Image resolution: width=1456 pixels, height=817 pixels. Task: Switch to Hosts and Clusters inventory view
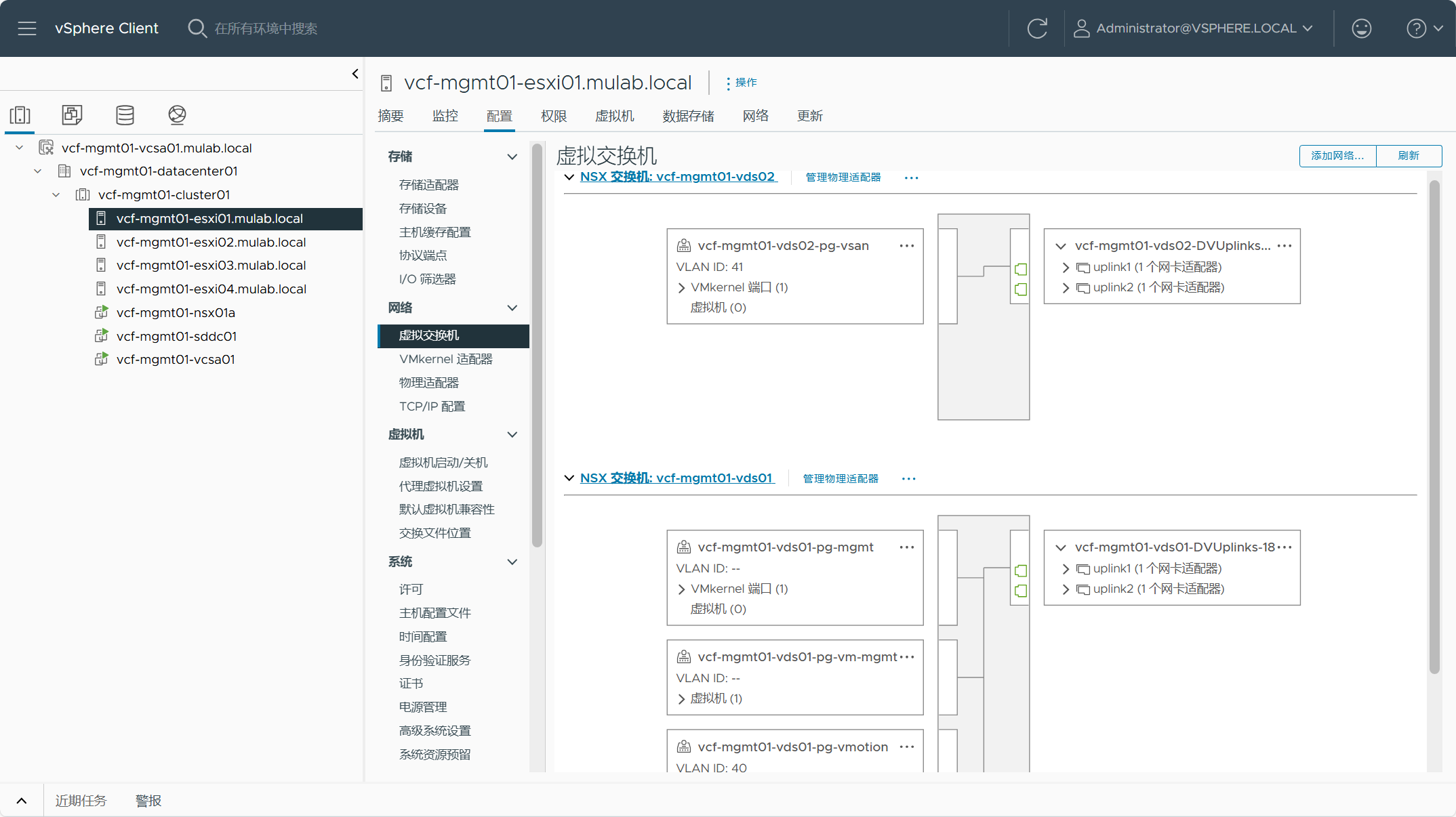pyautogui.click(x=20, y=114)
